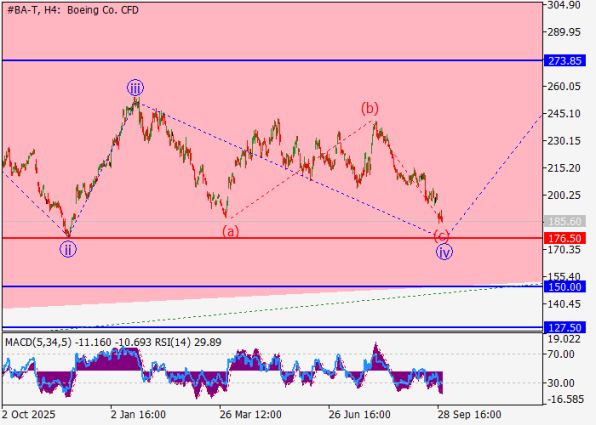Click the '2 Oct 2025' date axis label
Screen dimensions: 596x425
point(29,414)
